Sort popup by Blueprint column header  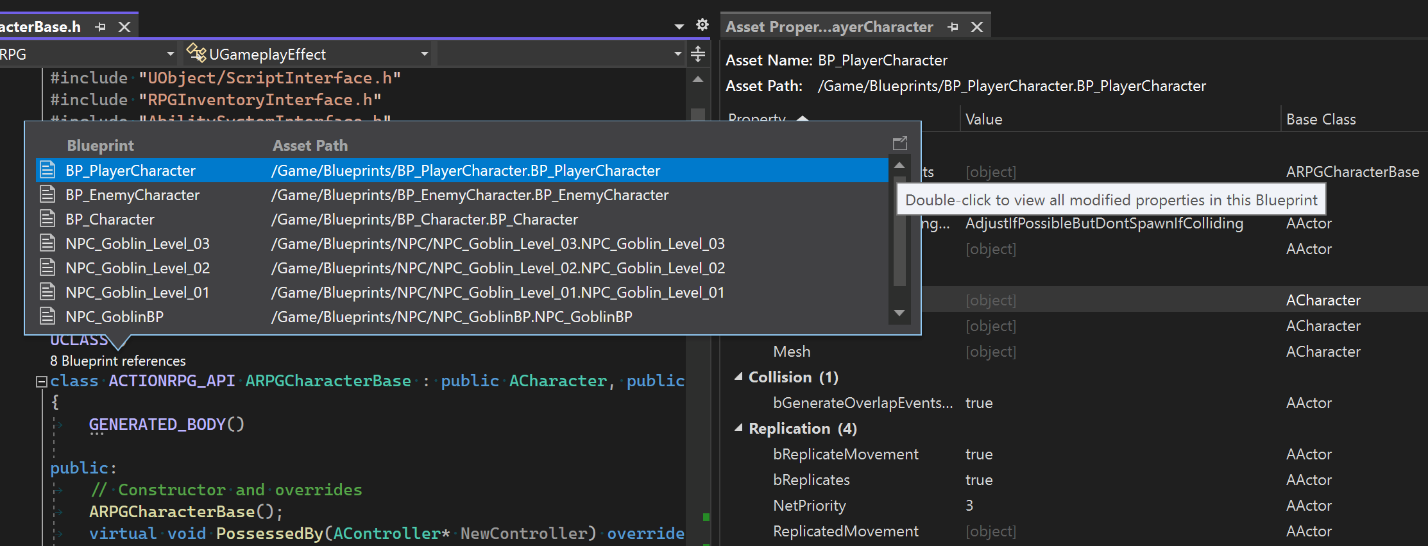100,146
